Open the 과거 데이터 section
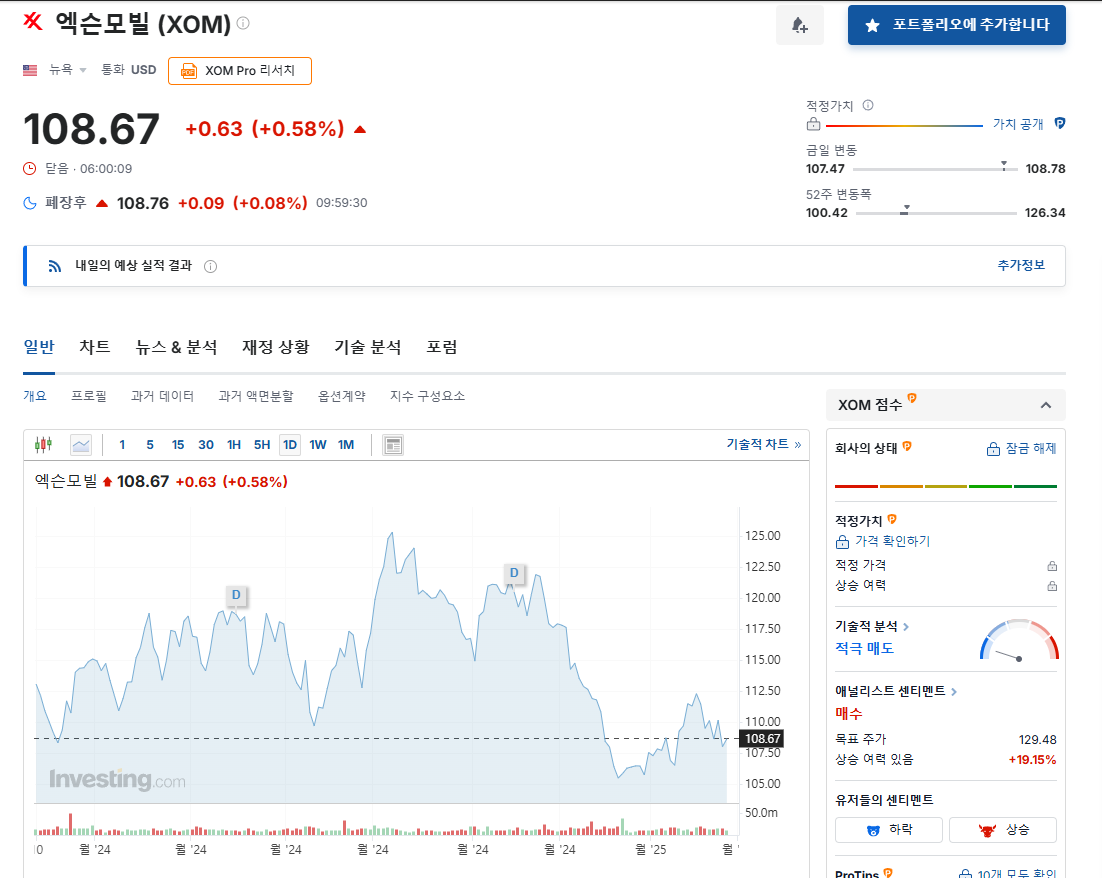The image size is (1102, 878). point(164,396)
